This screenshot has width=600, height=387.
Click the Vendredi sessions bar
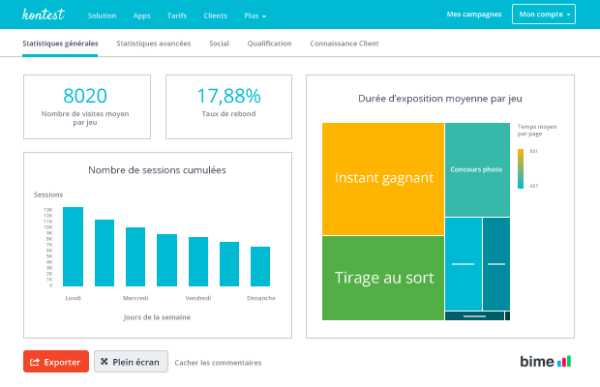(x=198, y=261)
